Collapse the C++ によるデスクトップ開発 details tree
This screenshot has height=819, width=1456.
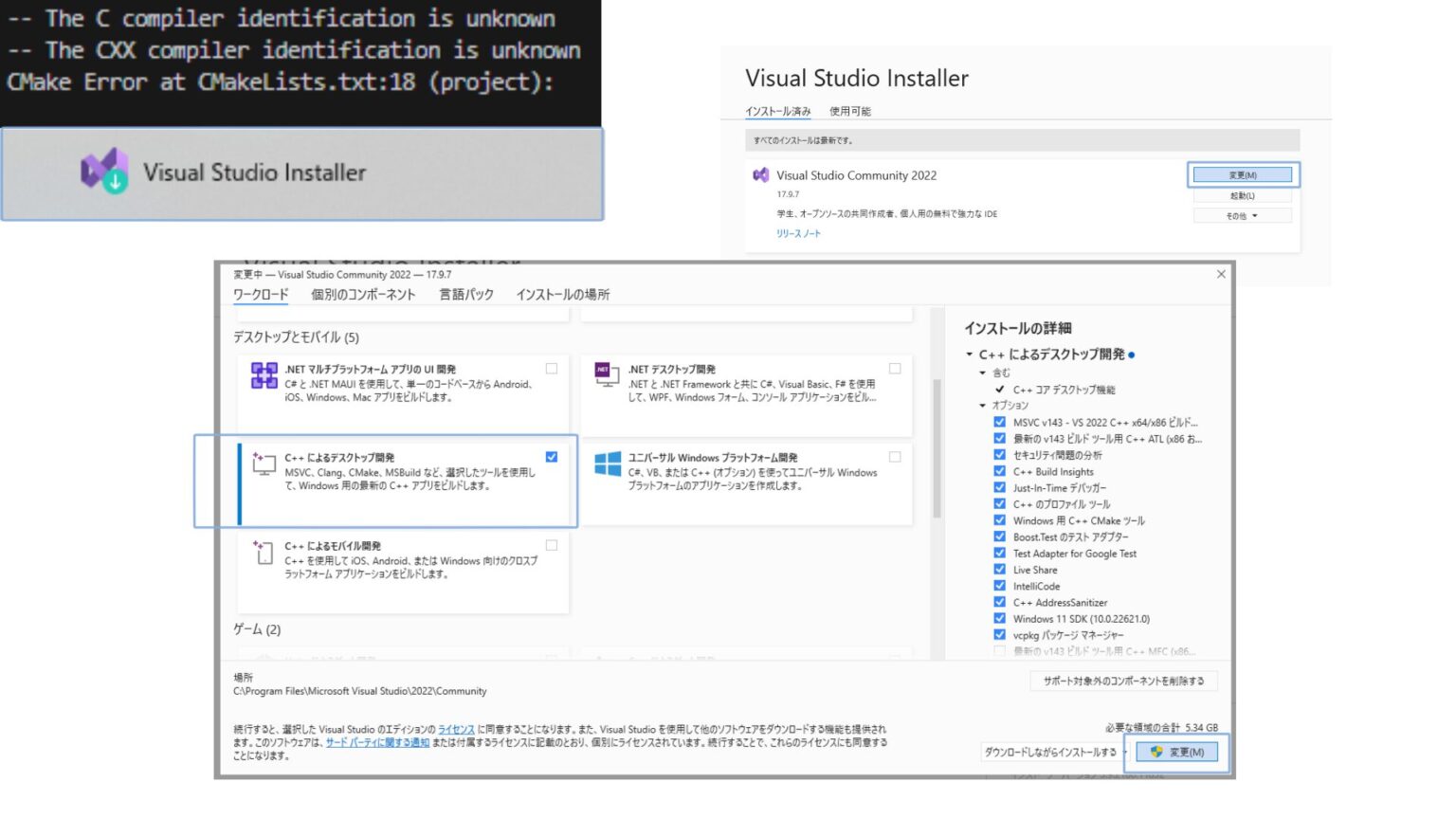click(x=969, y=355)
